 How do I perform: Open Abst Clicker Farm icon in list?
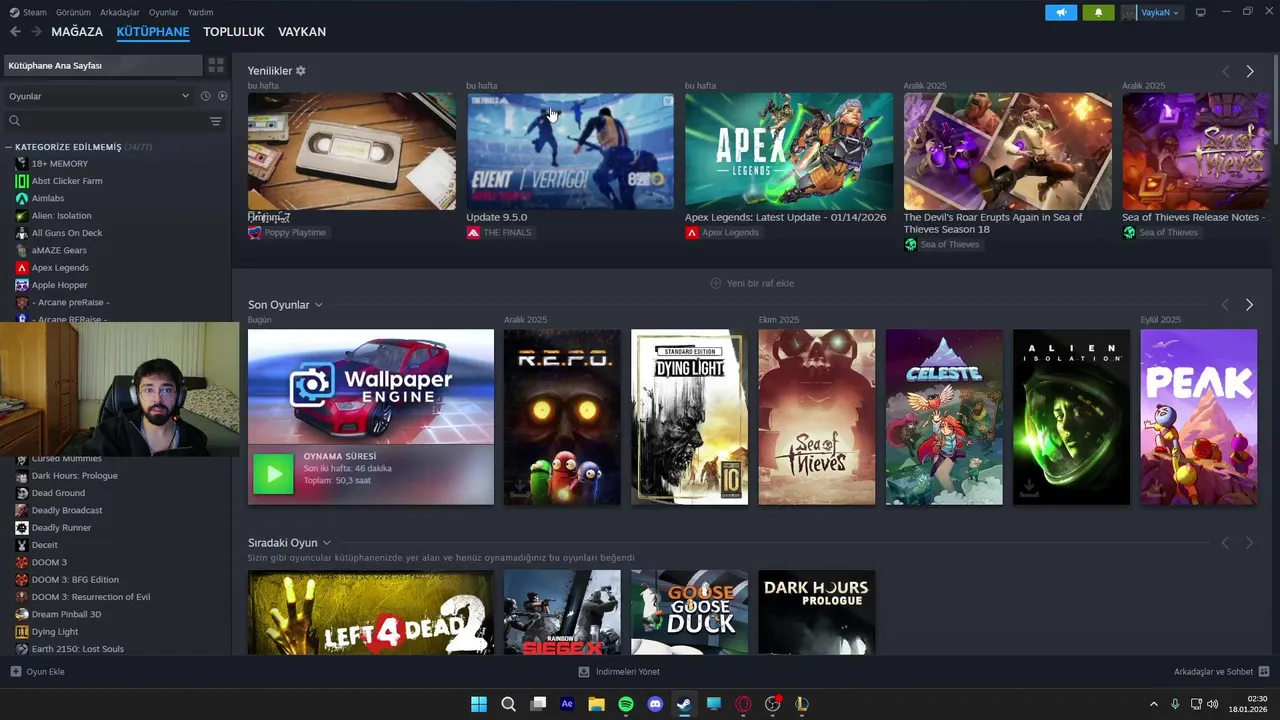coord(22,181)
